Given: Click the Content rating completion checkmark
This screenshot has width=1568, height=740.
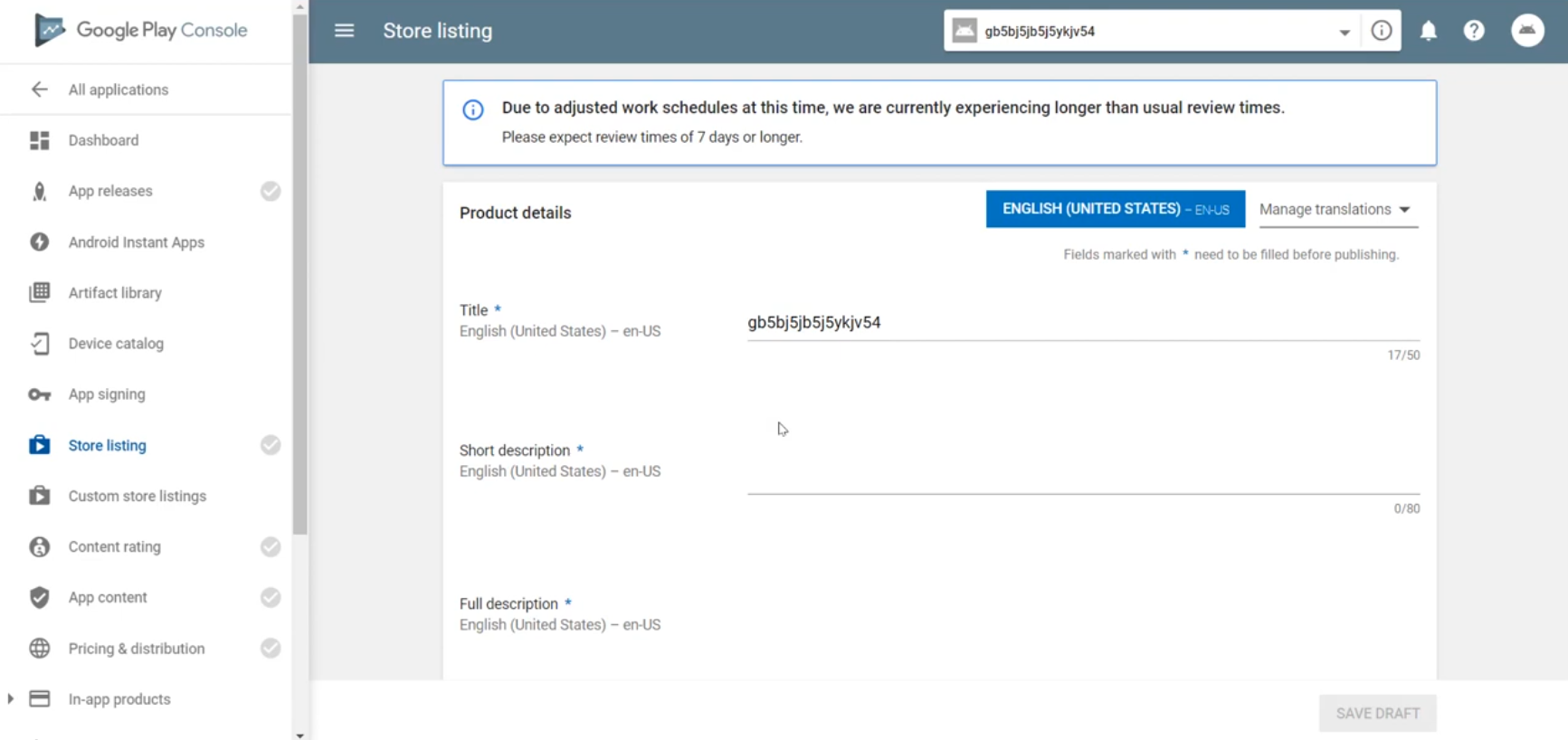Looking at the screenshot, I should click(x=271, y=546).
